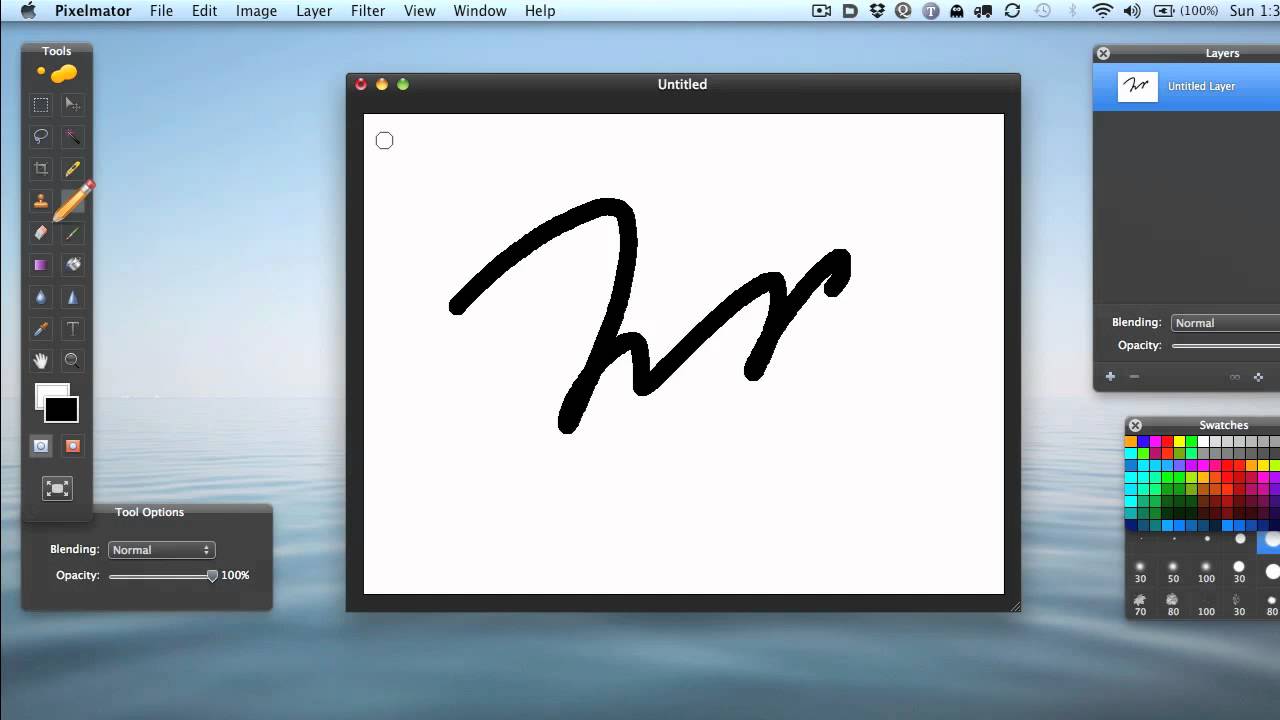Add a new layer with plus button
The image size is (1280, 720).
click(1110, 377)
